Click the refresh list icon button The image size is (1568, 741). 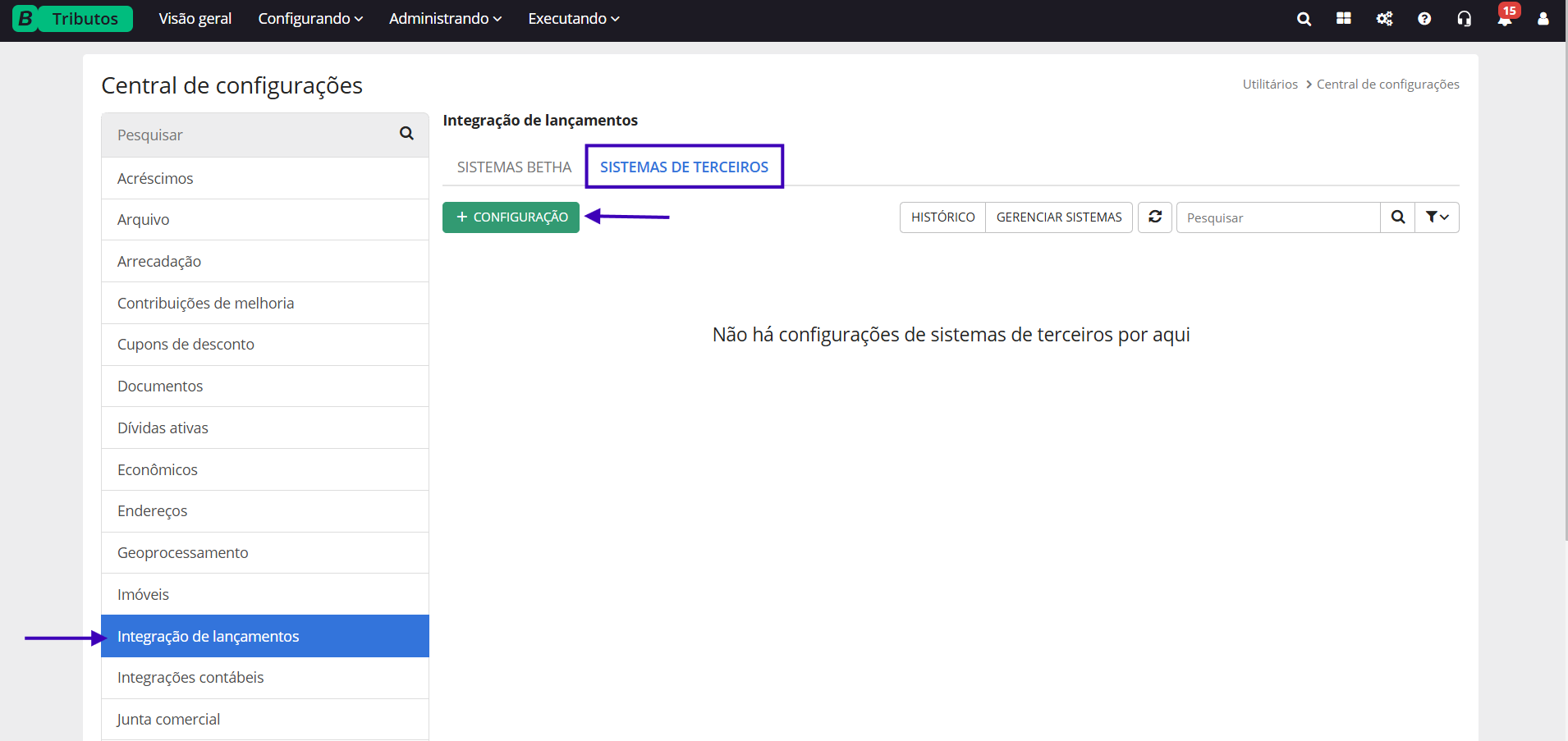pyautogui.click(x=1155, y=217)
